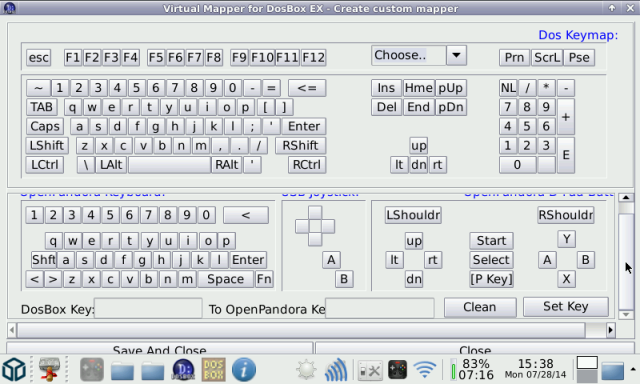The image size is (640, 384).
Task: Click the Dos Keymap space bar key
Action: point(169,165)
